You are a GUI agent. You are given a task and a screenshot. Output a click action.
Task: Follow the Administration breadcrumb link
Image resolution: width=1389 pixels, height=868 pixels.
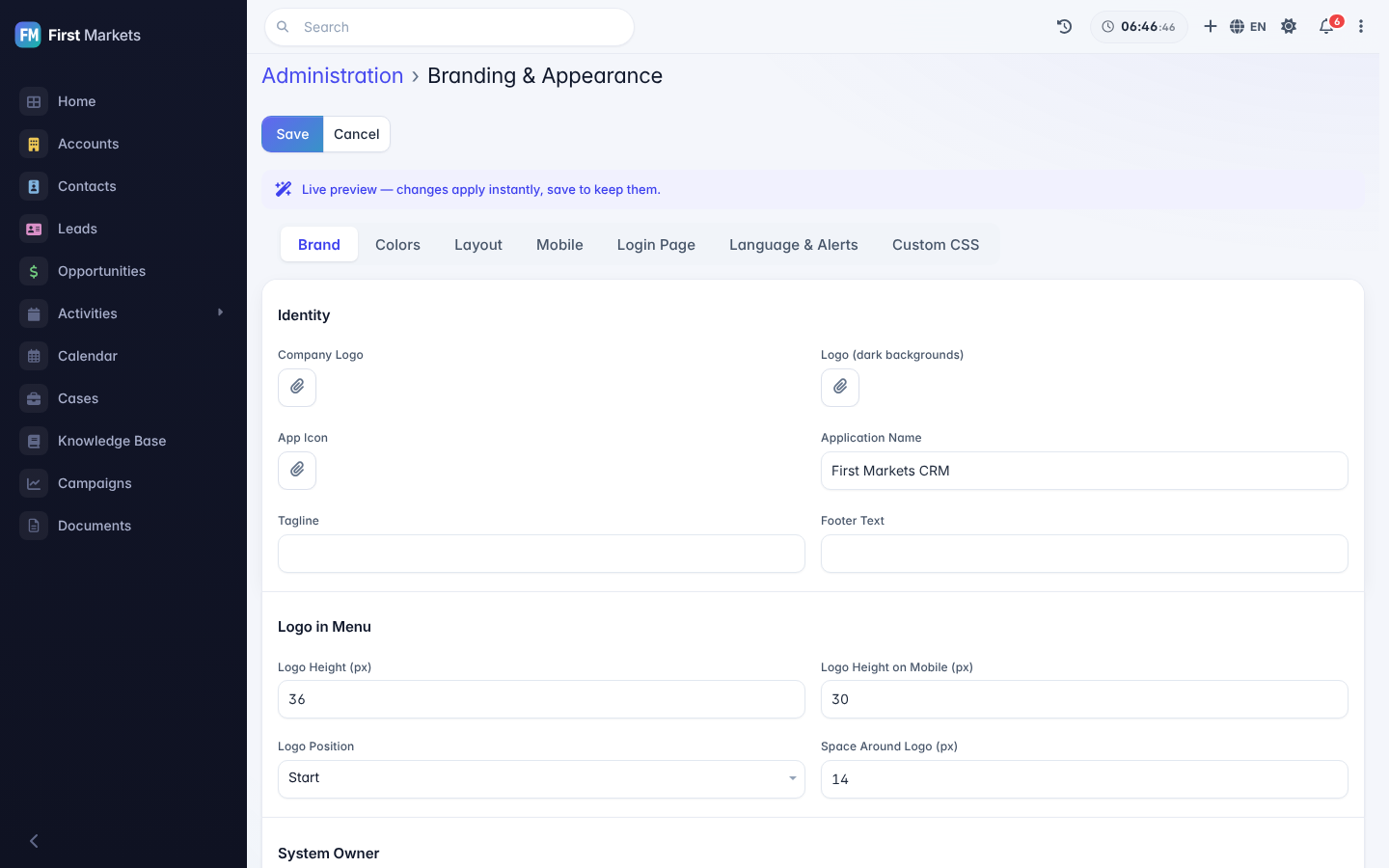tap(333, 75)
